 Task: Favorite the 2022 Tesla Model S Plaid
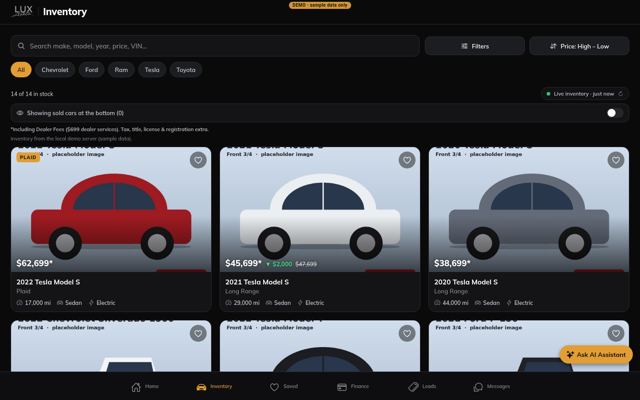tap(198, 160)
